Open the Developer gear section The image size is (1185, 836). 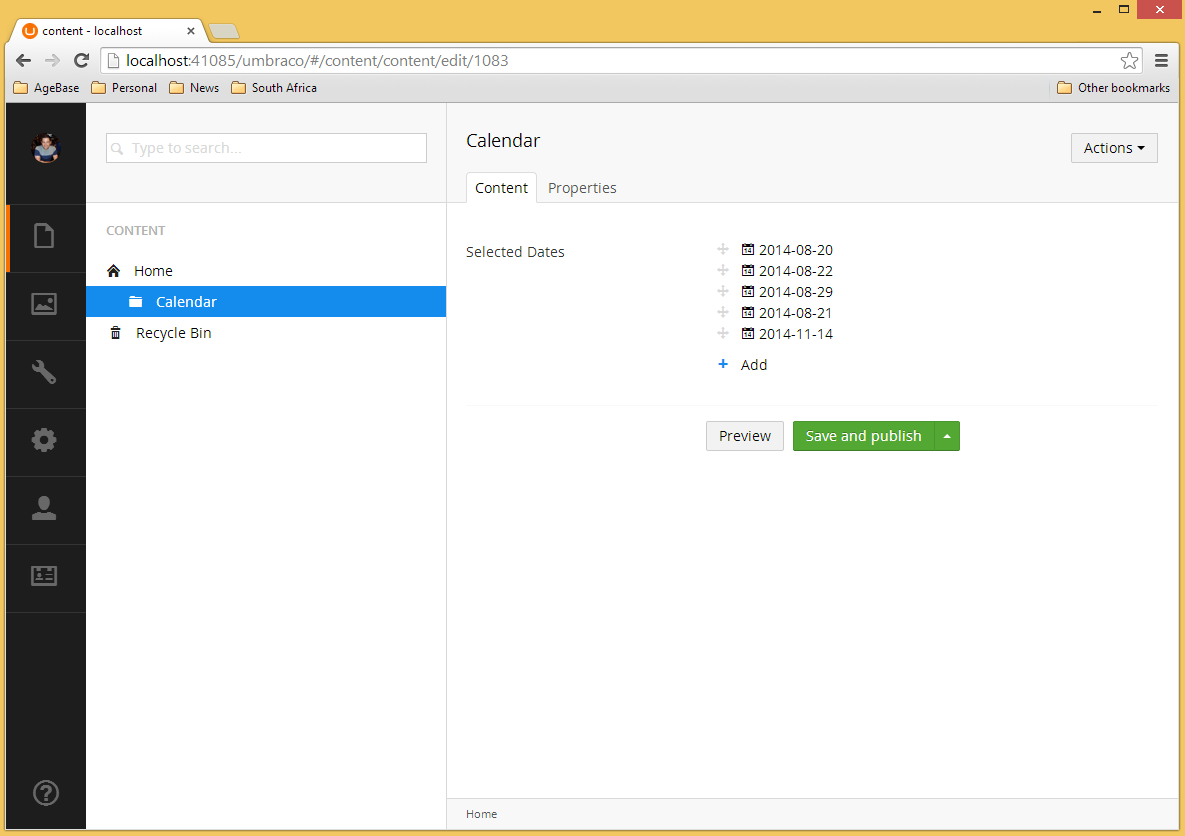[44, 440]
